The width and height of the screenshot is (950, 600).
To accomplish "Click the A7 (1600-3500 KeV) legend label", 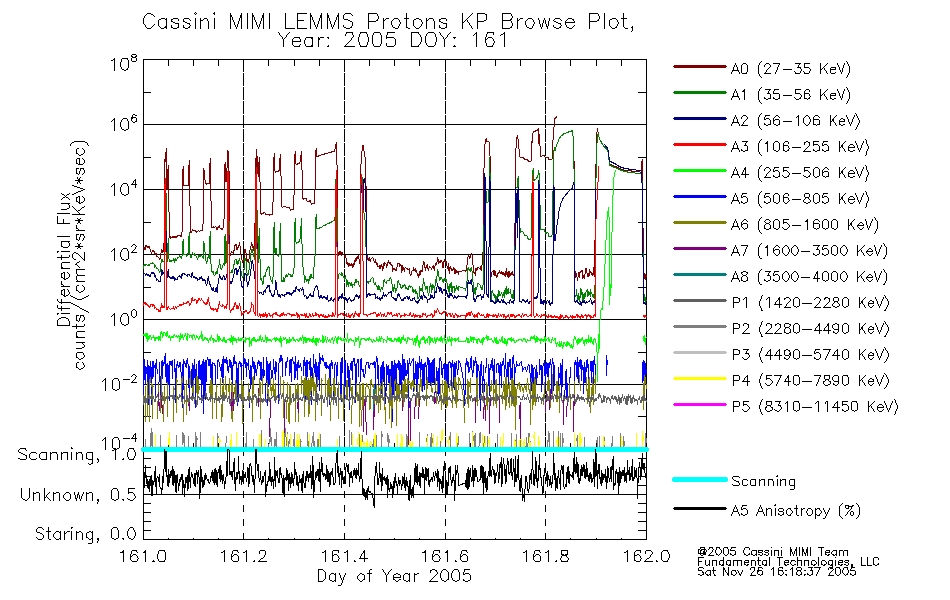I will click(809, 251).
